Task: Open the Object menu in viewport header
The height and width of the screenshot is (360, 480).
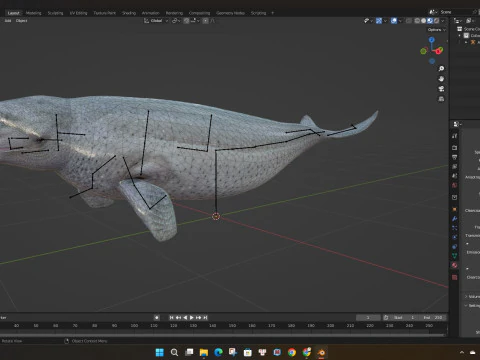Action: pyautogui.click(x=21, y=21)
